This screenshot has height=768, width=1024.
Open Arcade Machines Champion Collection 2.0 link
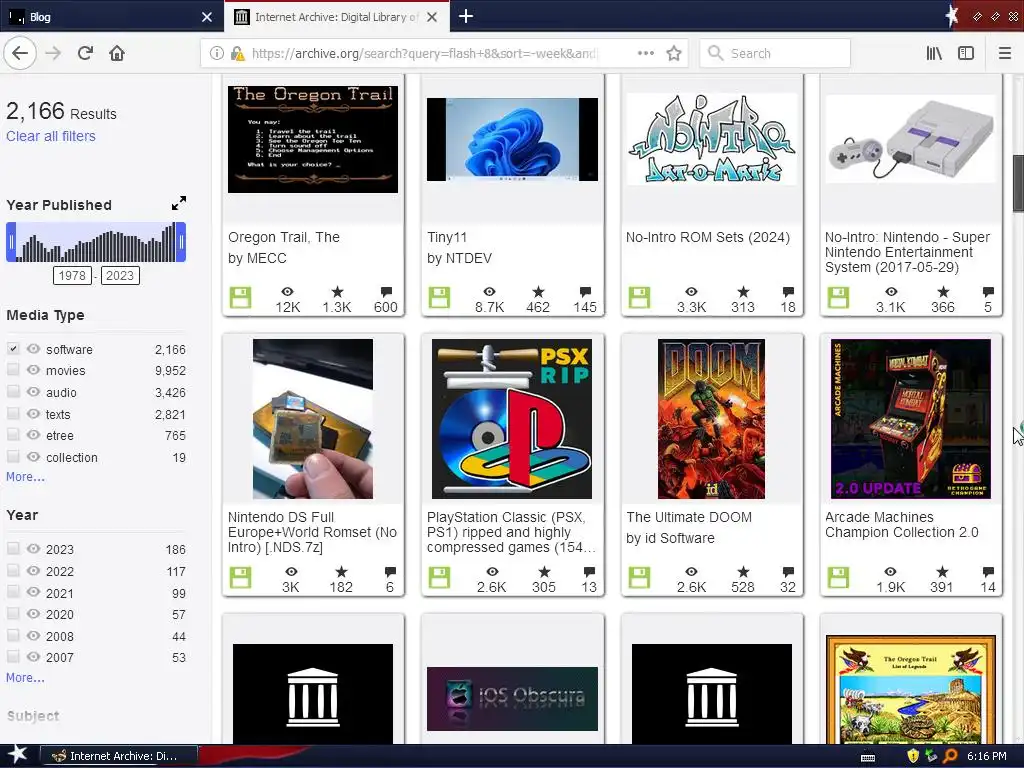(901, 524)
